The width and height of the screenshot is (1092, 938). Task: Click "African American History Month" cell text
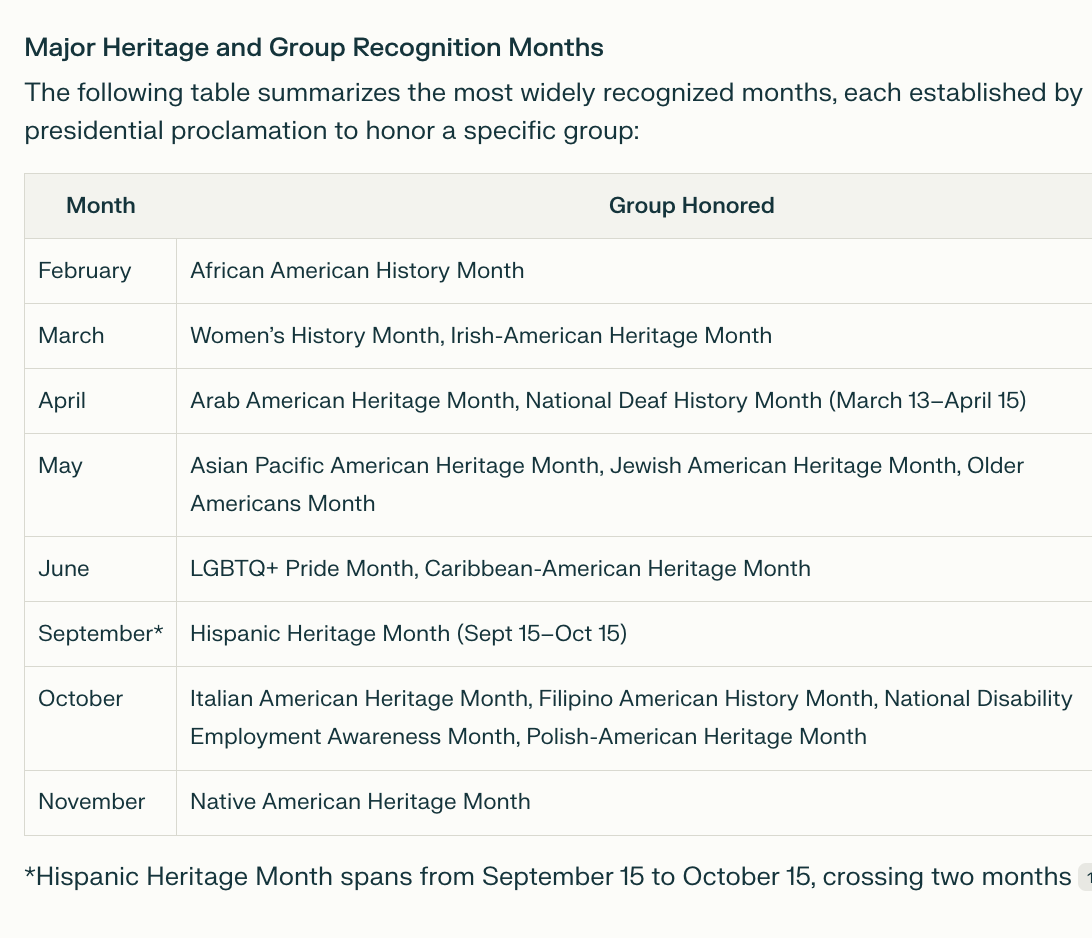click(x=357, y=271)
